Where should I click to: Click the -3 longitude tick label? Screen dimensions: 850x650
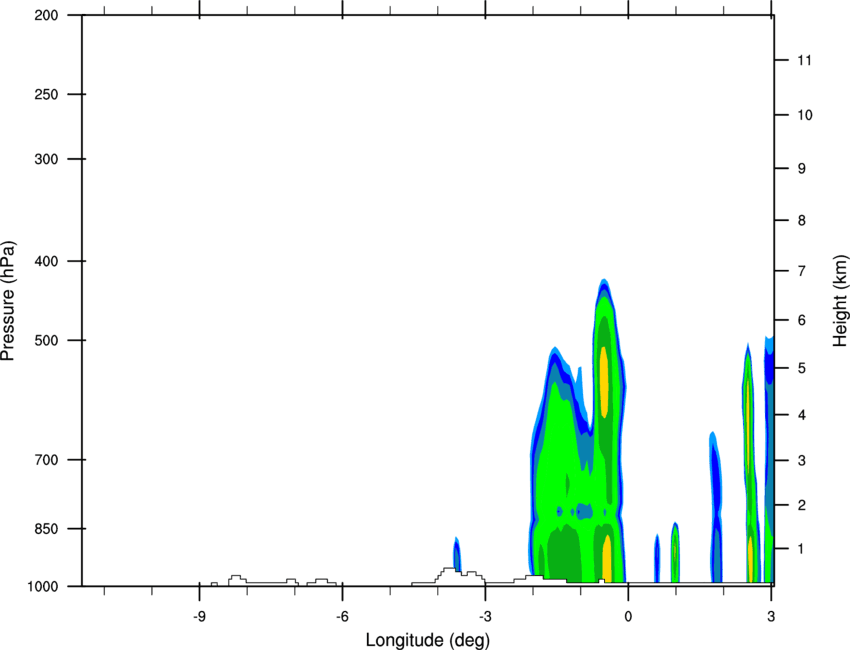(x=485, y=616)
